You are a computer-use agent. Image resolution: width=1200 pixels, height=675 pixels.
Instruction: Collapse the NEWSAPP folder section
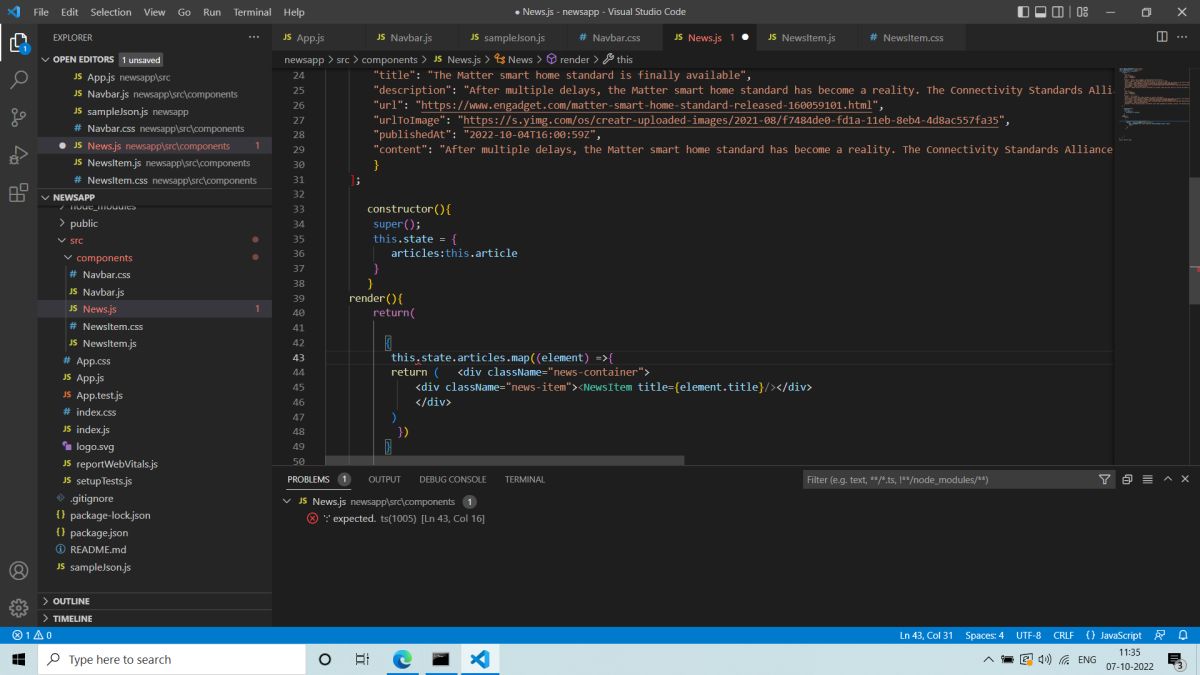(155, 197)
